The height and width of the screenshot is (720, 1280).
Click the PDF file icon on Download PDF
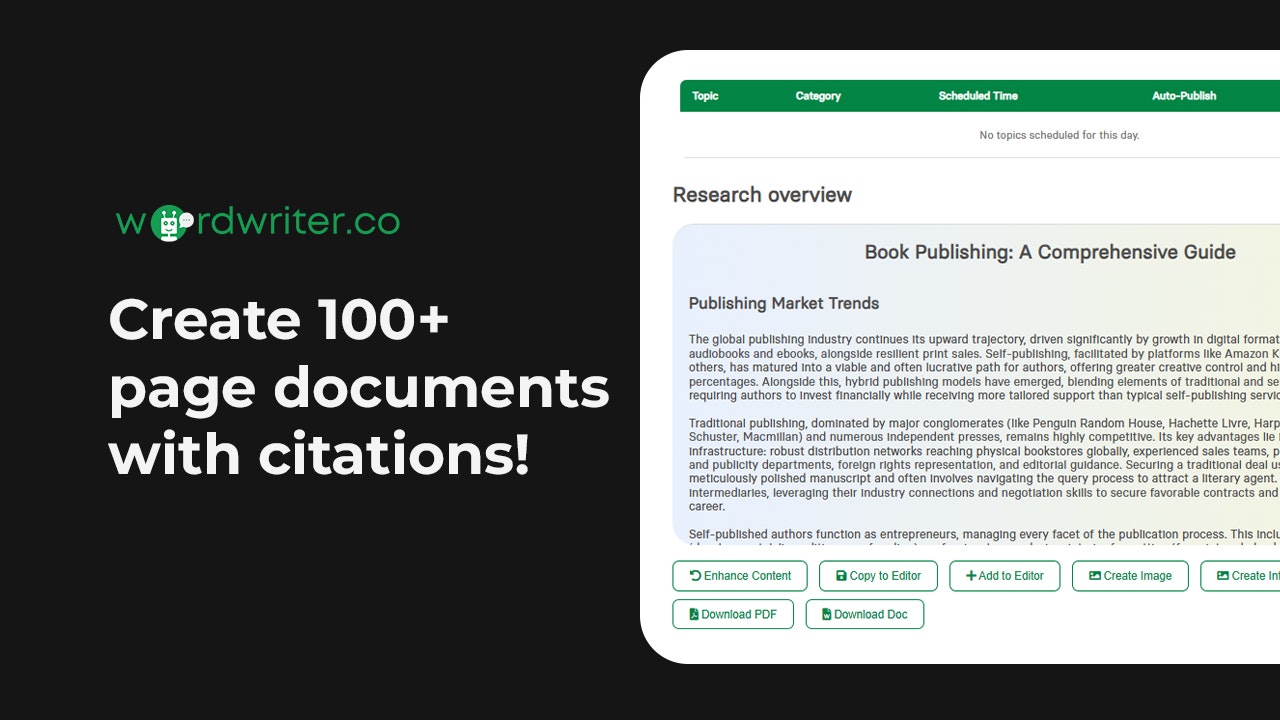694,614
